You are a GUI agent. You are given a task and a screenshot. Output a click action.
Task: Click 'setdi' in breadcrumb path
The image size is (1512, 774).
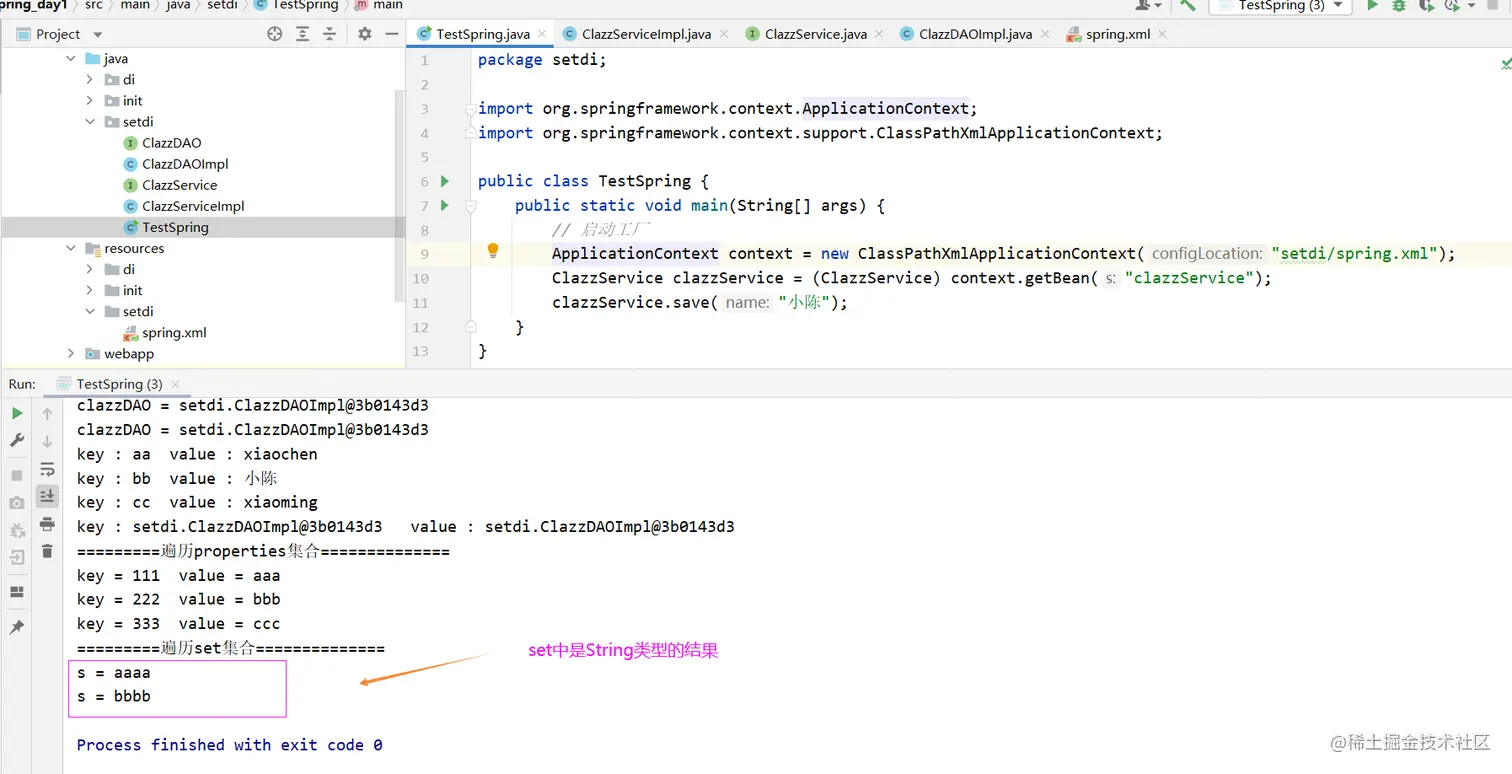click(x=222, y=5)
